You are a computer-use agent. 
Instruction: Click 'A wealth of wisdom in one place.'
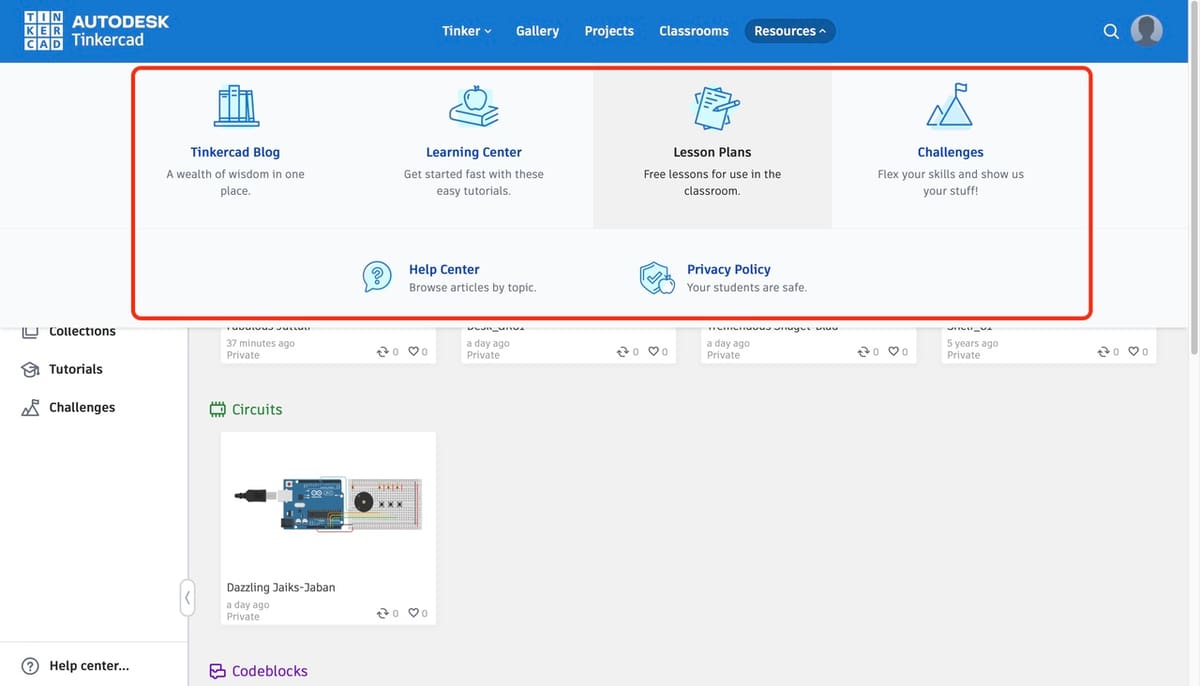235,182
